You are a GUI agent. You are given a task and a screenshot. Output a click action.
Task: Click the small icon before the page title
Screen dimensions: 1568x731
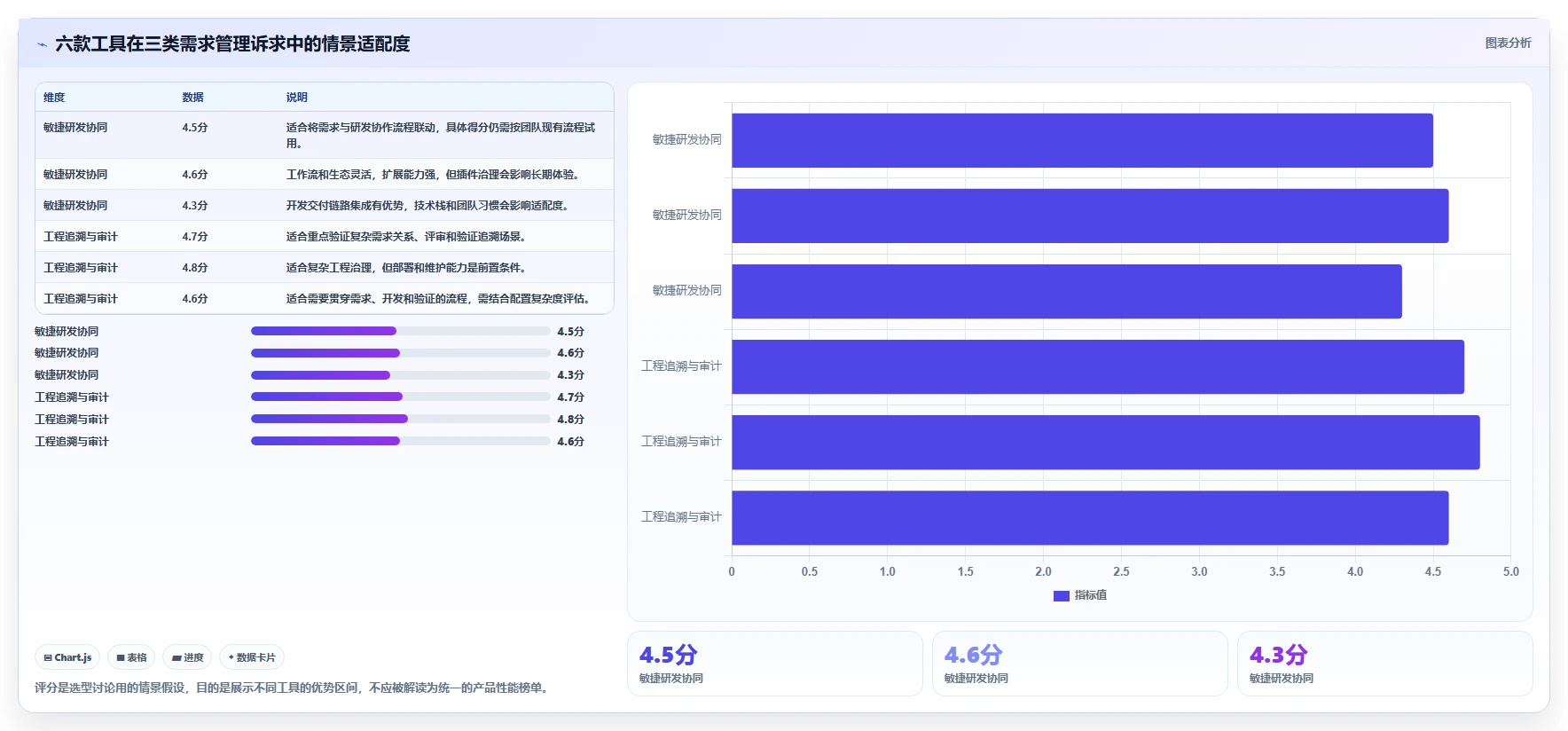coord(42,44)
